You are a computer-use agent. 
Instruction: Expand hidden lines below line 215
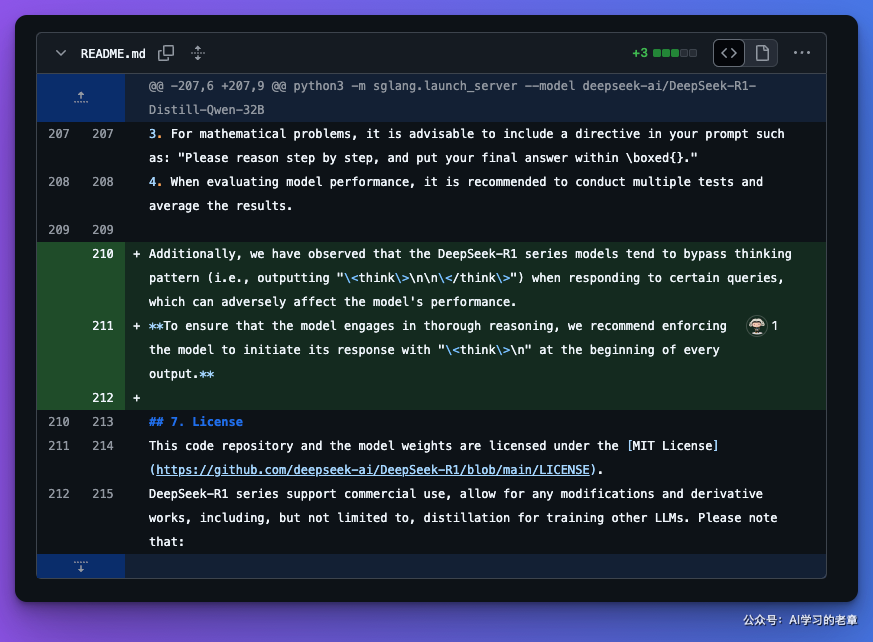(81, 566)
